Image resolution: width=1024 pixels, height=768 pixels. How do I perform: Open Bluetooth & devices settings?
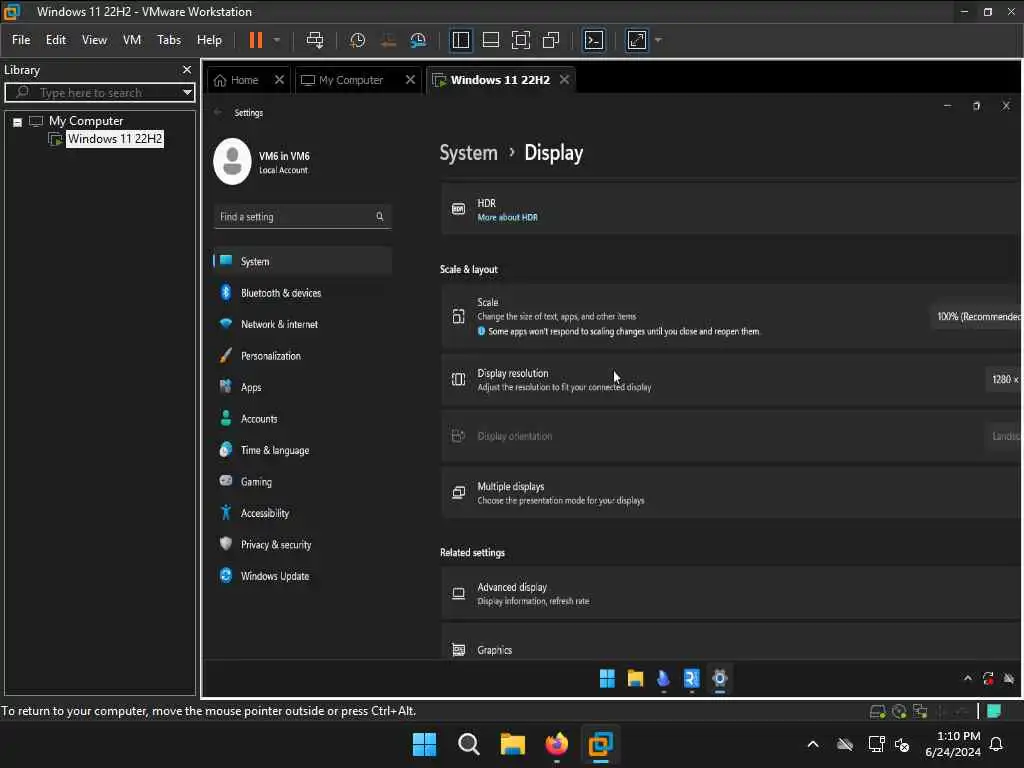[302, 293]
